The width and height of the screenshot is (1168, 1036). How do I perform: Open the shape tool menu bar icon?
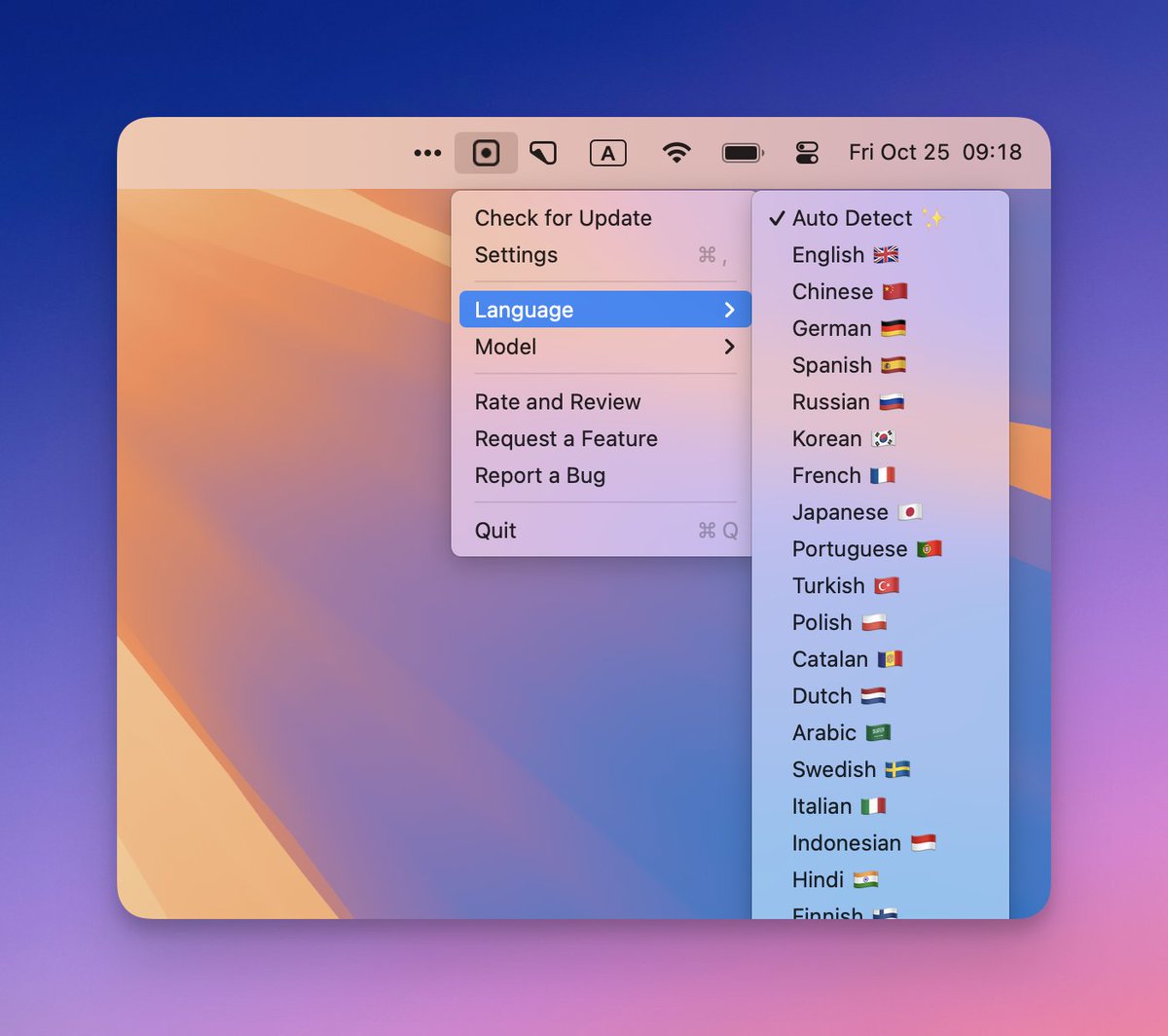click(543, 153)
